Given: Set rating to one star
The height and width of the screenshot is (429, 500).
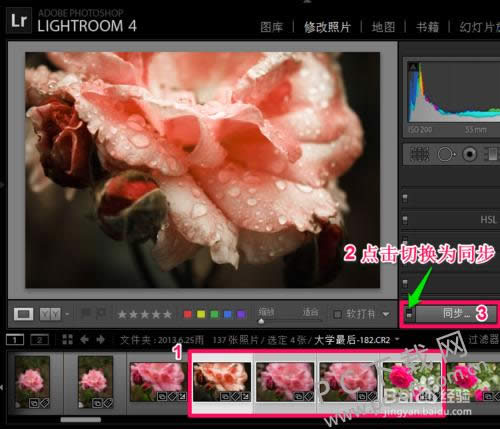Looking at the screenshot, I should pyautogui.click(x=122, y=314).
